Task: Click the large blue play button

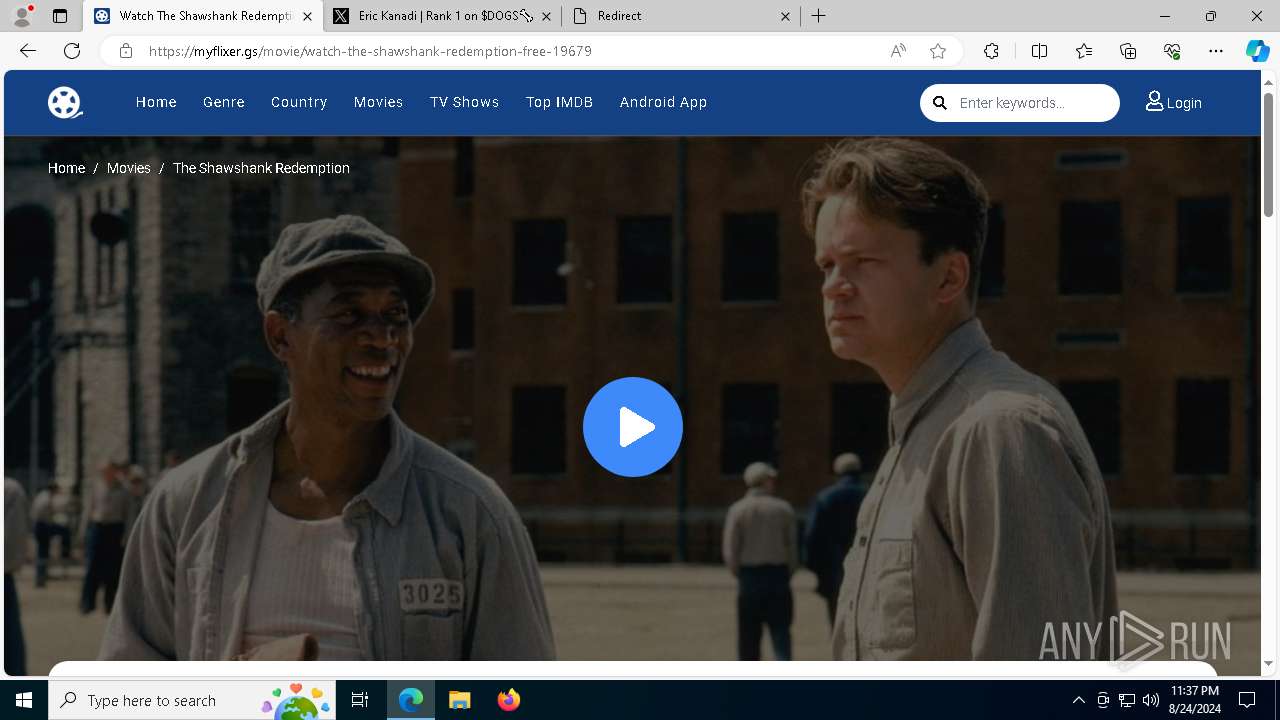Action: [633, 427]
